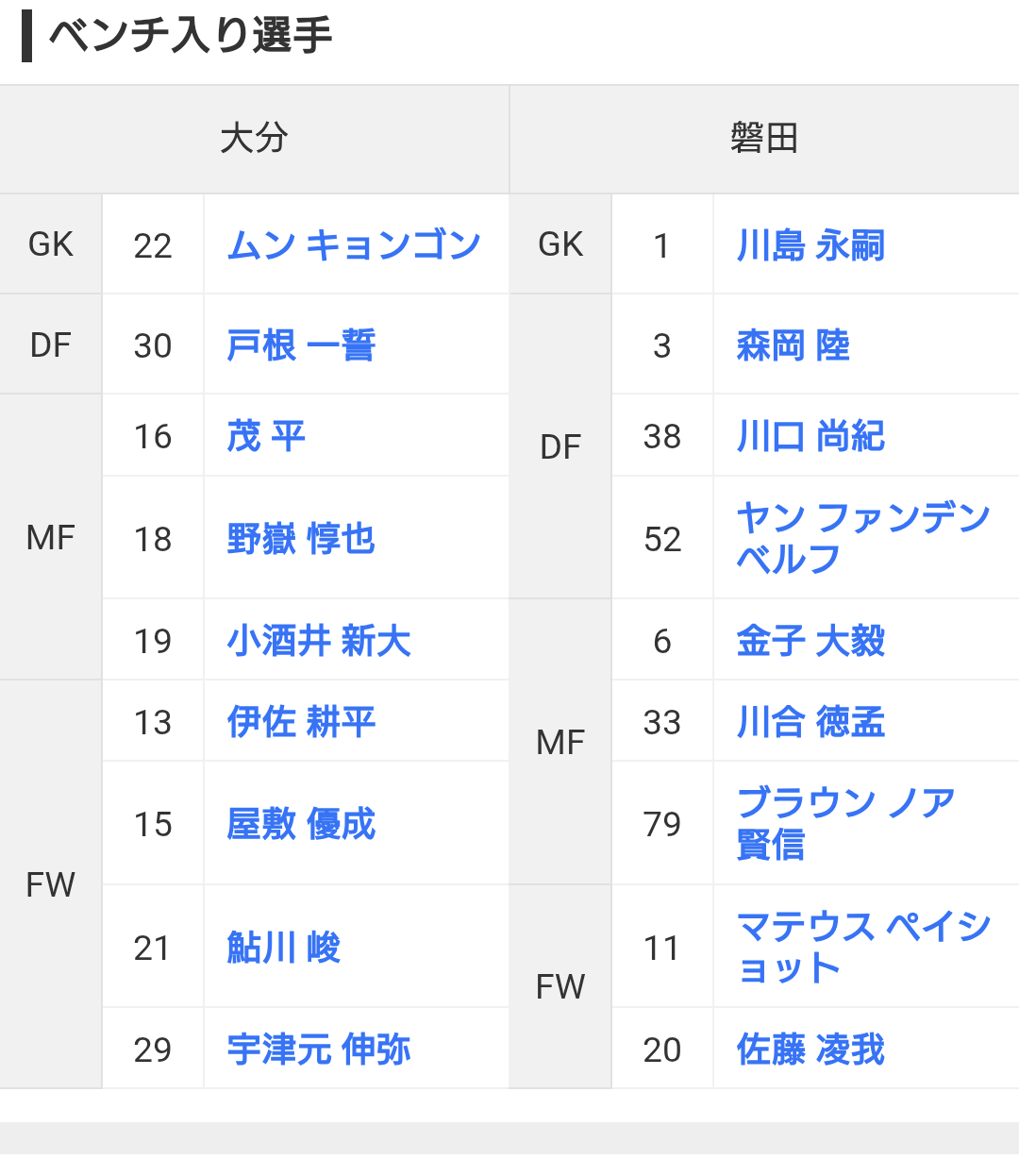This screenshot has height=1176, width=1019.
Task: Open 小酒井 新大 player profile
Action: point(319,641)
